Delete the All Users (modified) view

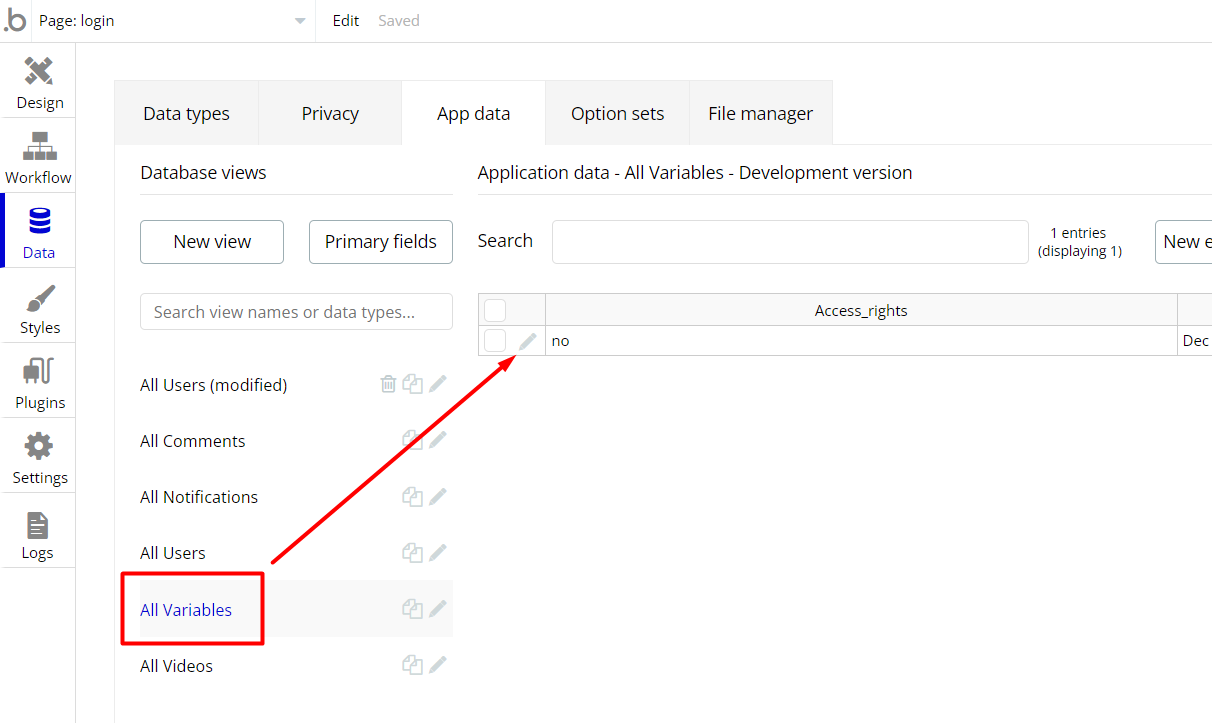(x=388, y=384)
